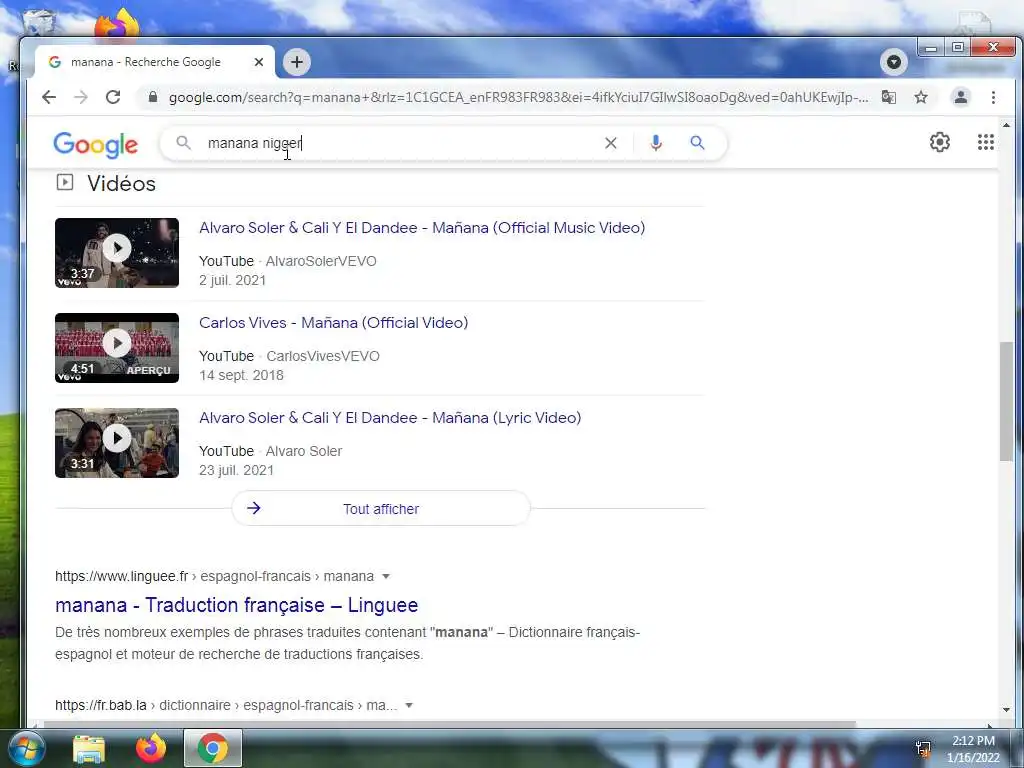Click Tout afficher button
1024x768 pixels.
(x=381, y=509)
